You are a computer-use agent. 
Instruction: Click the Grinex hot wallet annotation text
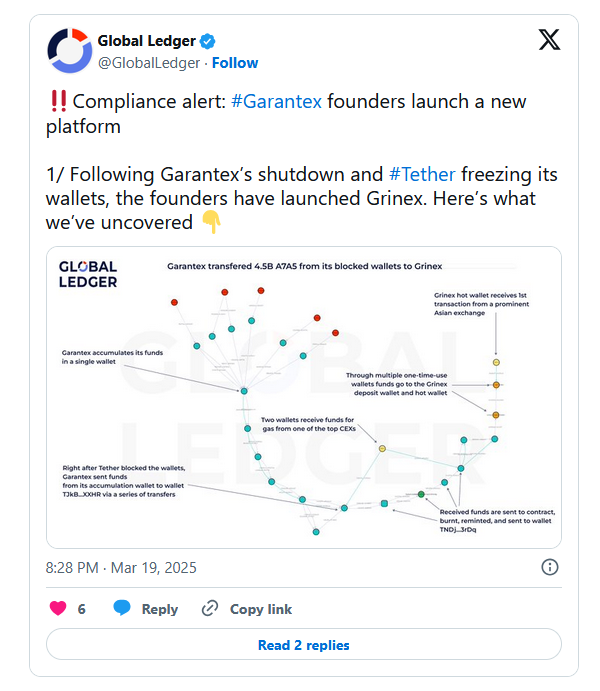(481, 304)
